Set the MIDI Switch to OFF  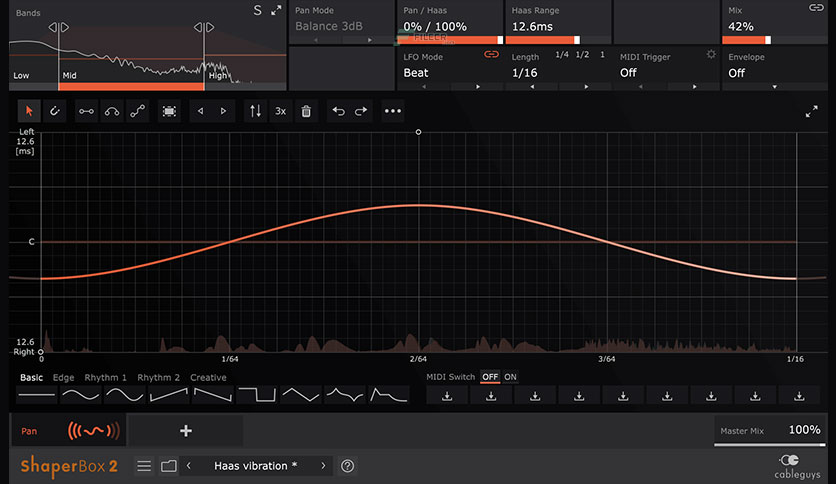(x=490, y=377)
